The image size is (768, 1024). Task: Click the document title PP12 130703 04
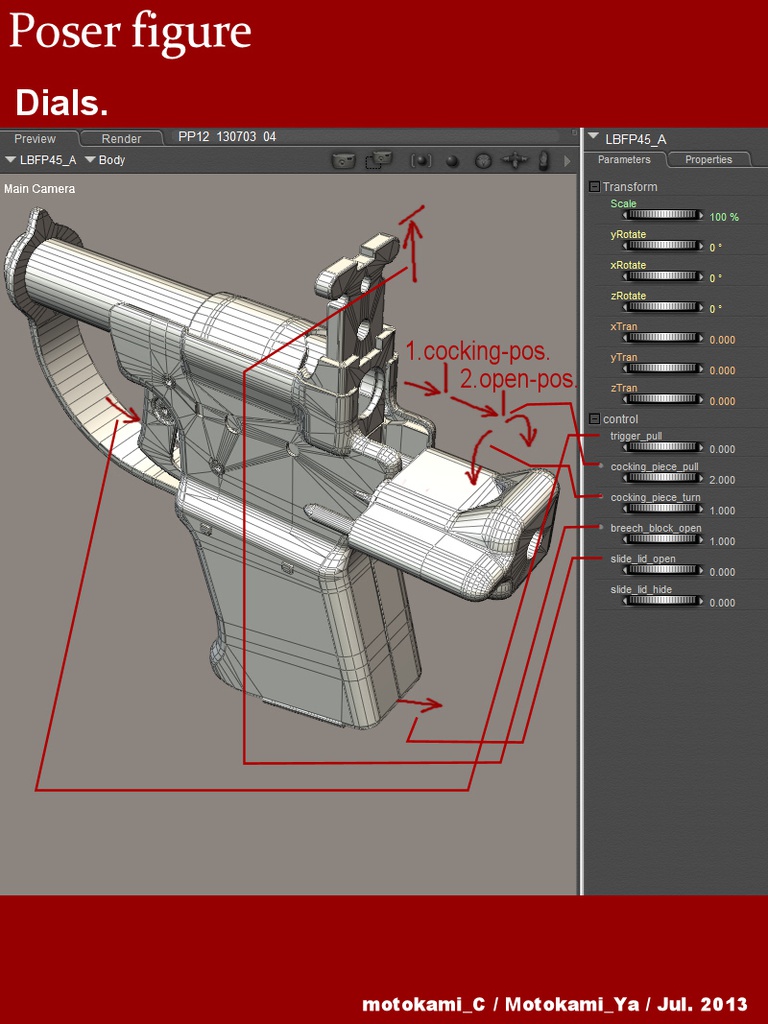[227, 136]
